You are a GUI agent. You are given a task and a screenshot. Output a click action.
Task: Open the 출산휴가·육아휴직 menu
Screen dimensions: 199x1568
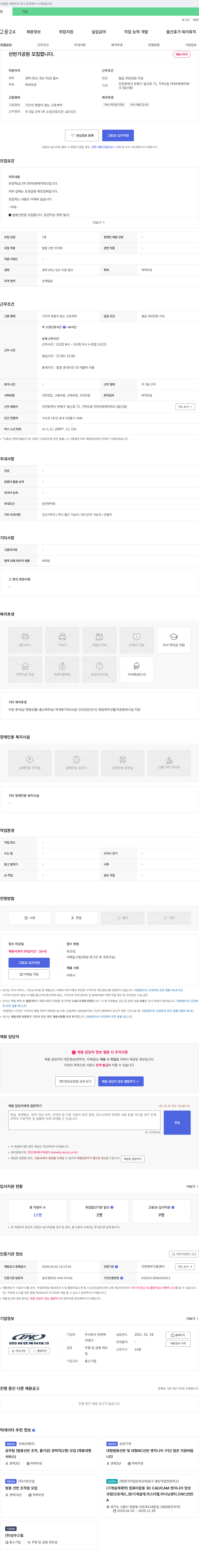coord(181,32)
